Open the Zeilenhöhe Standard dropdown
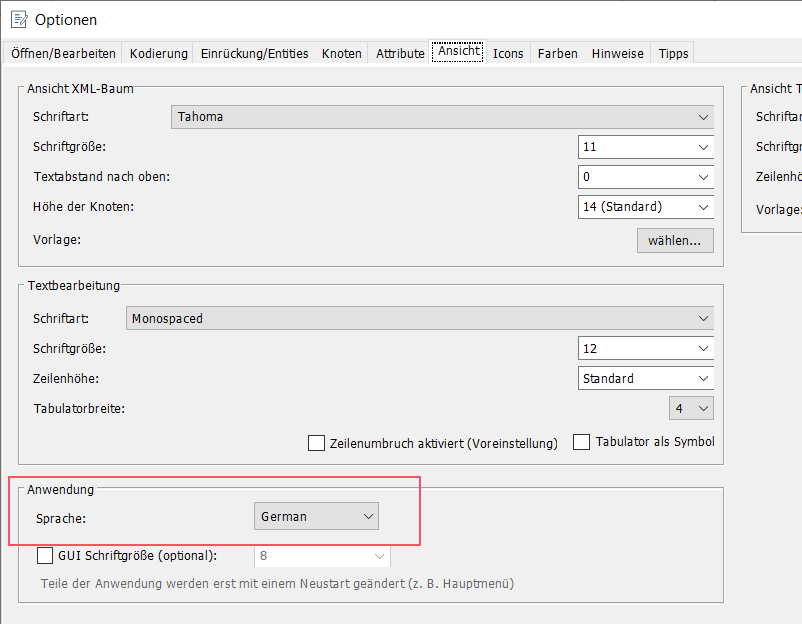Screen dimensions: 802x624 point(646,379)
